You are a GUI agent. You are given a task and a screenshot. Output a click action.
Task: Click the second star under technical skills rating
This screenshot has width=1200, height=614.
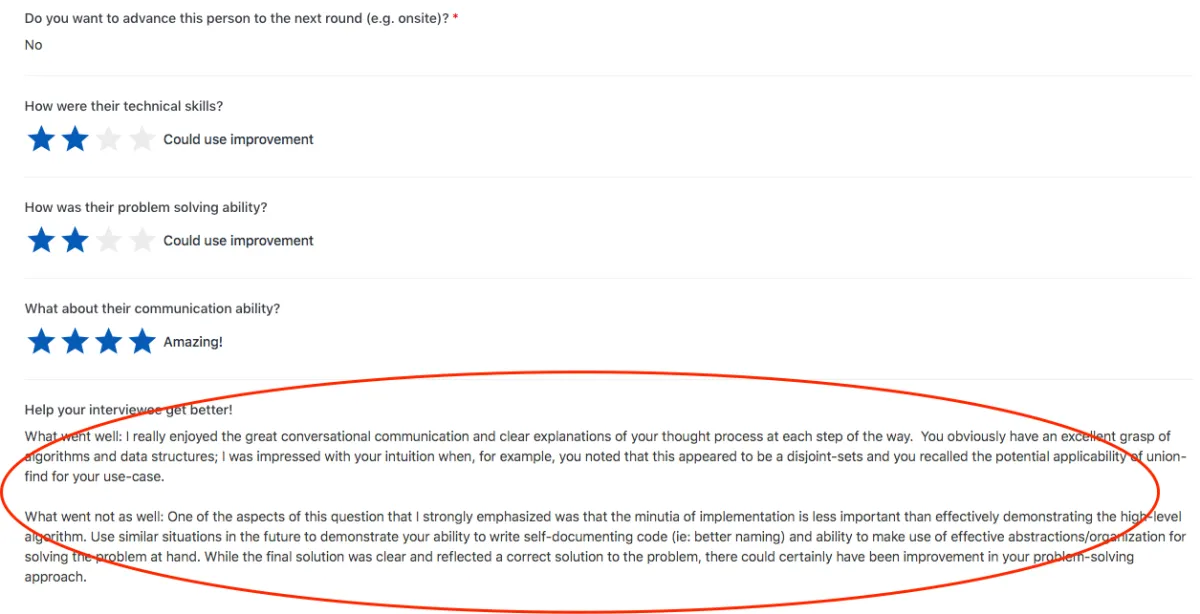coord(75,139)
